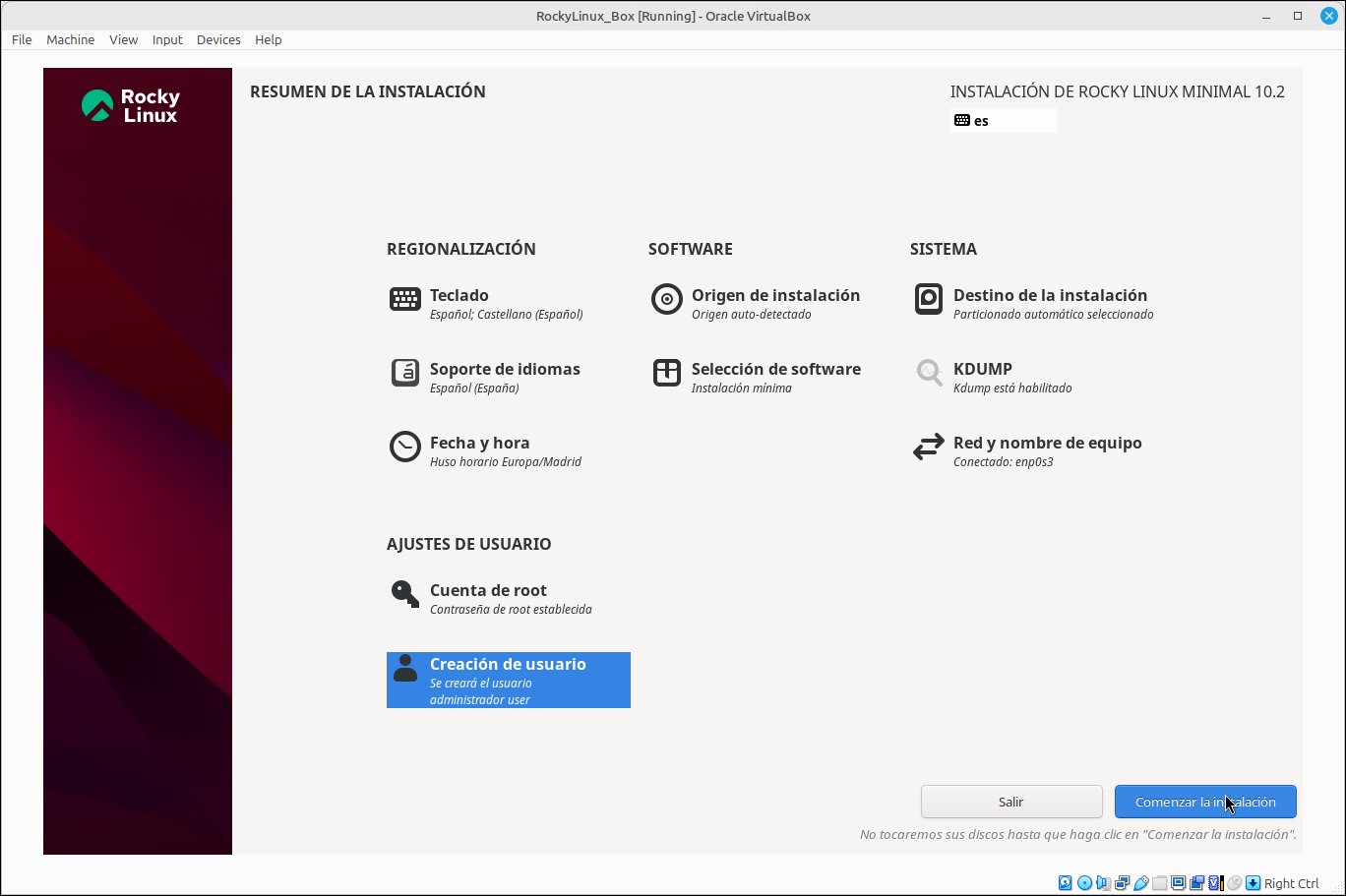Click the Creación de usuario person icon
Screen dimensions: 1346x896
tap(405, 669)
